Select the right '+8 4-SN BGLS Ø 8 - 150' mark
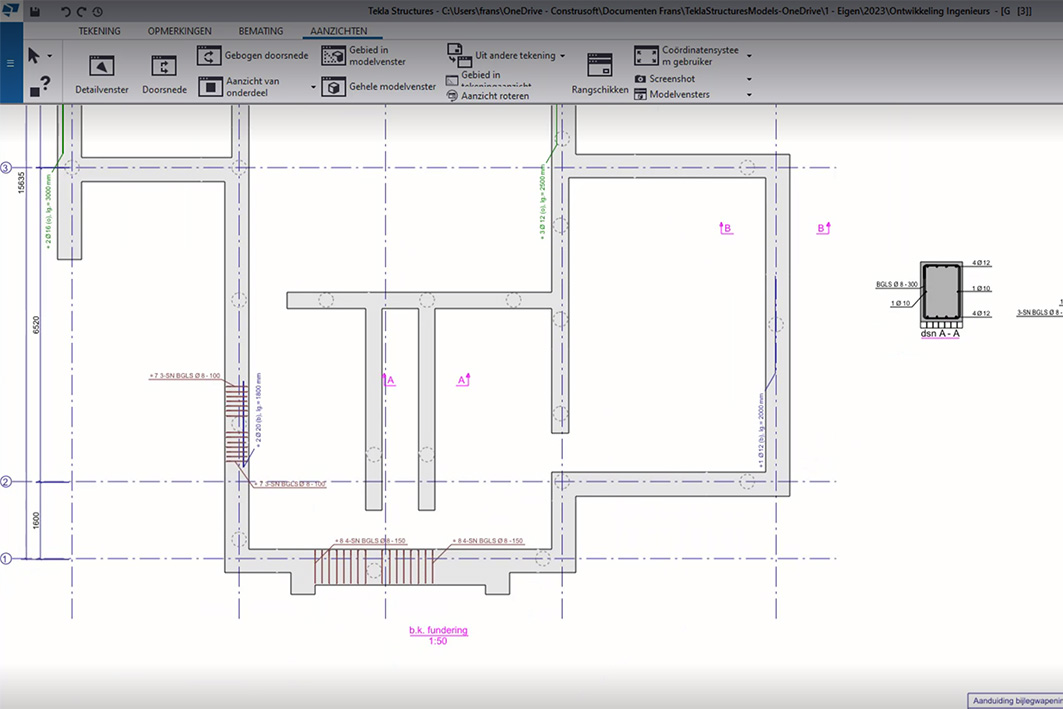This screenshot has width=1063, height=709. click(487, 541)
